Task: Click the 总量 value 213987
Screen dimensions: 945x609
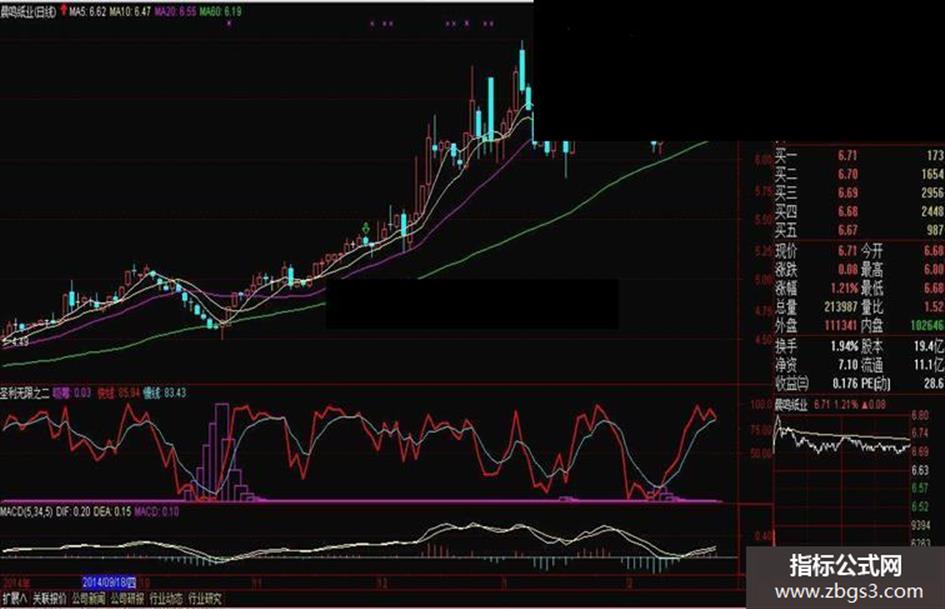Action: [841, 307]
